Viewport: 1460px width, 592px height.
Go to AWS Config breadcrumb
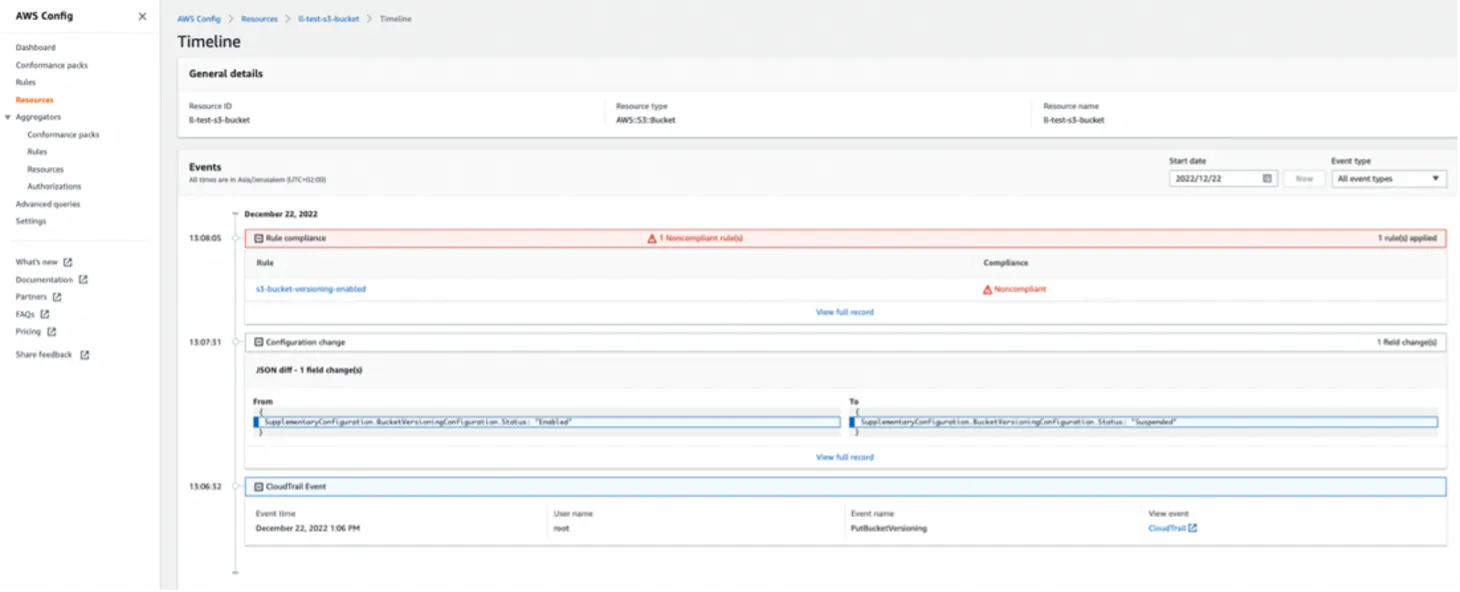pos(199,19)
